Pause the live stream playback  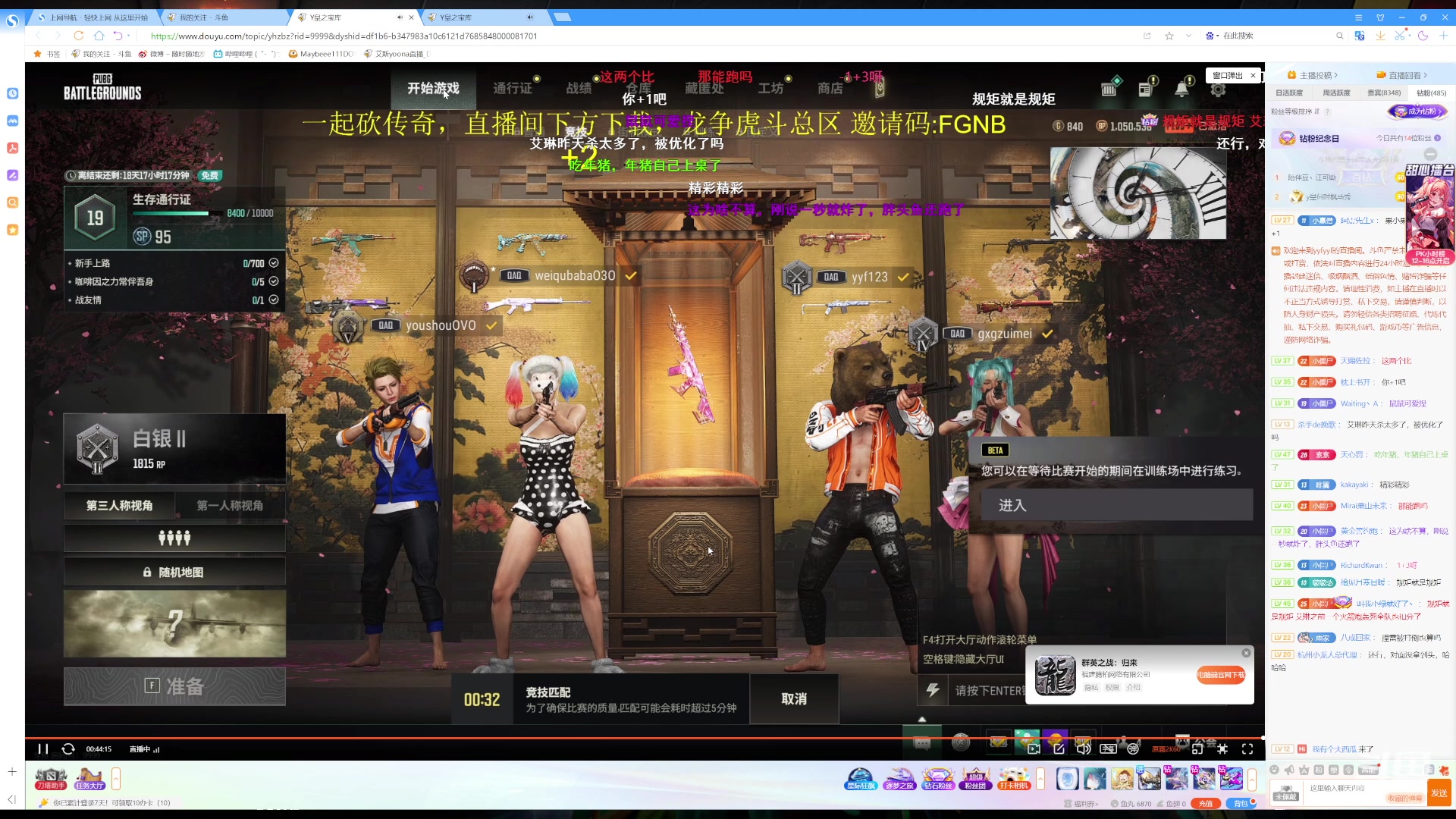[x=43, y=749]
